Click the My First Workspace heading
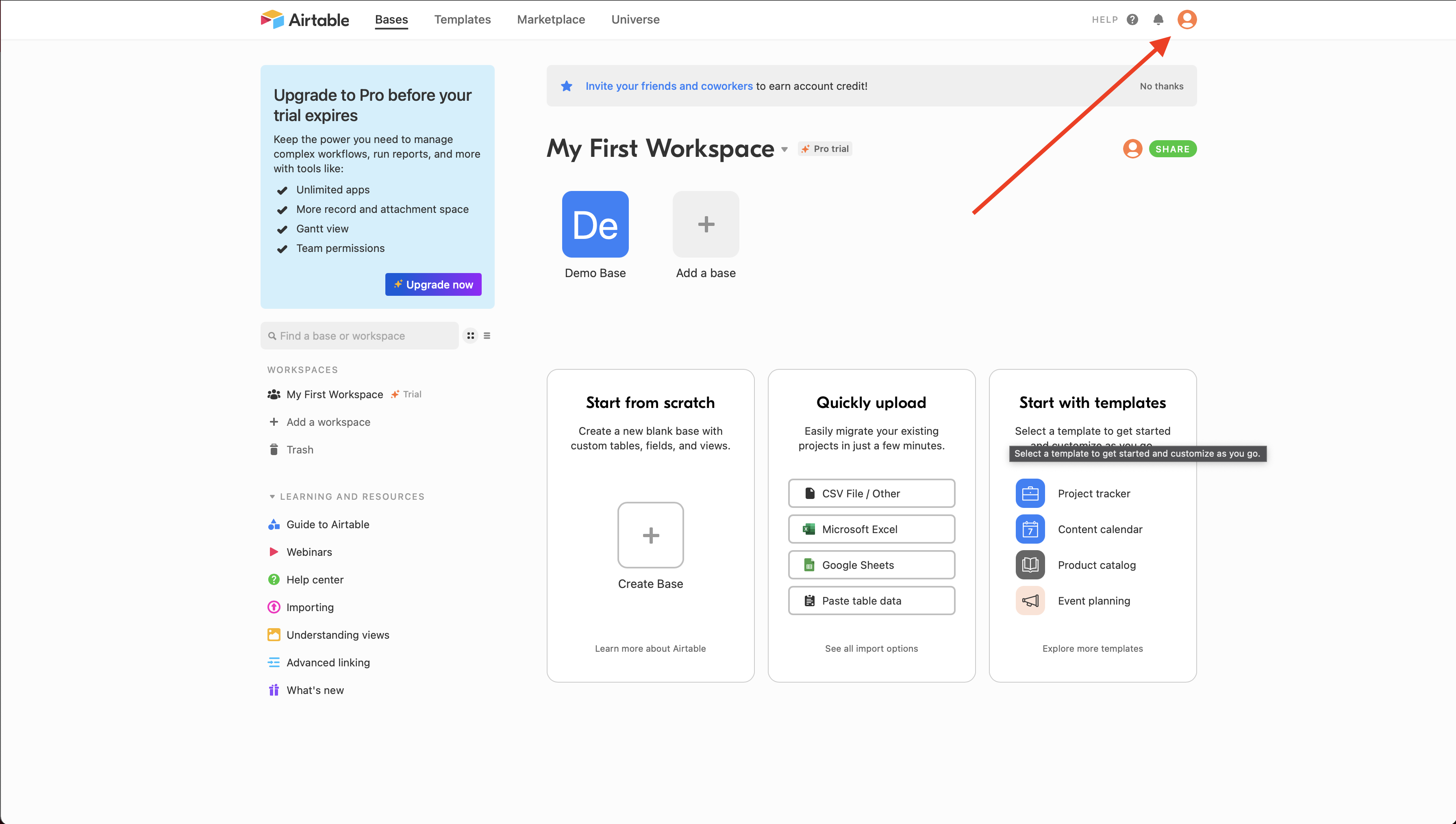This screenshot has height=824, width=1456. tap(660, 149)
